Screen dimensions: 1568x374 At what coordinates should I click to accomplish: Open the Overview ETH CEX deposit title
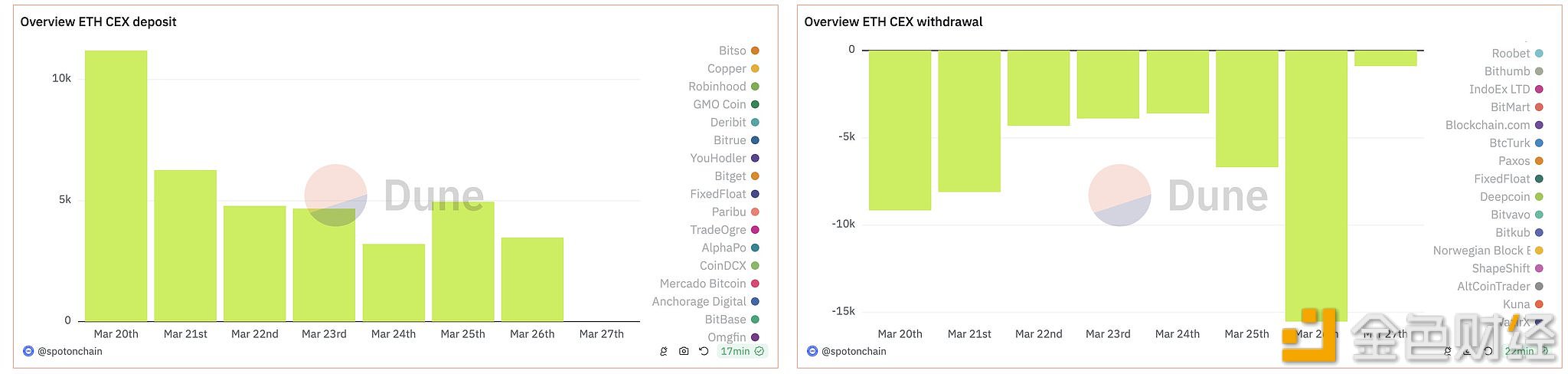98,22
